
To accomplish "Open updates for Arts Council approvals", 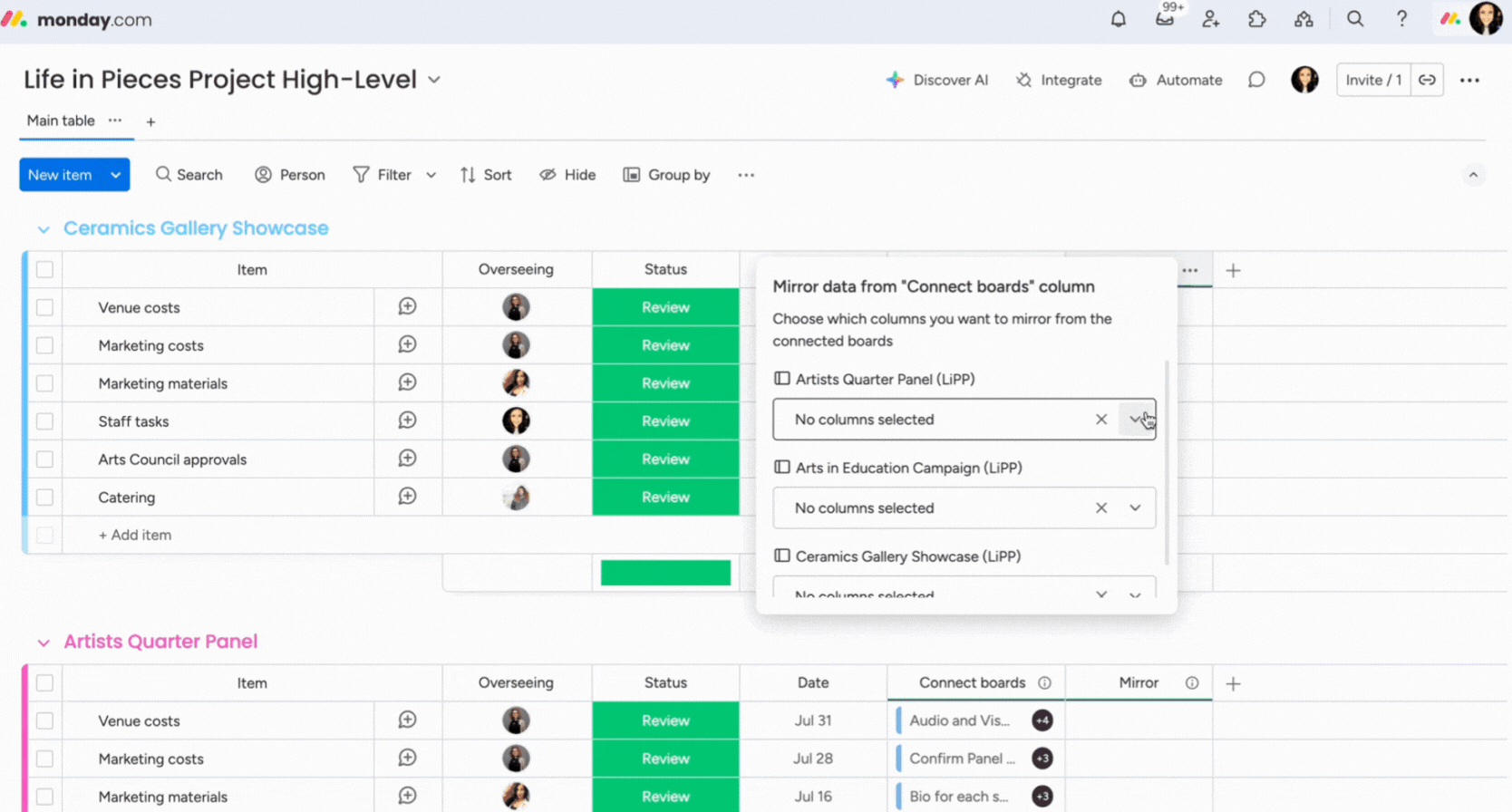I will click(x=408, y=459).
